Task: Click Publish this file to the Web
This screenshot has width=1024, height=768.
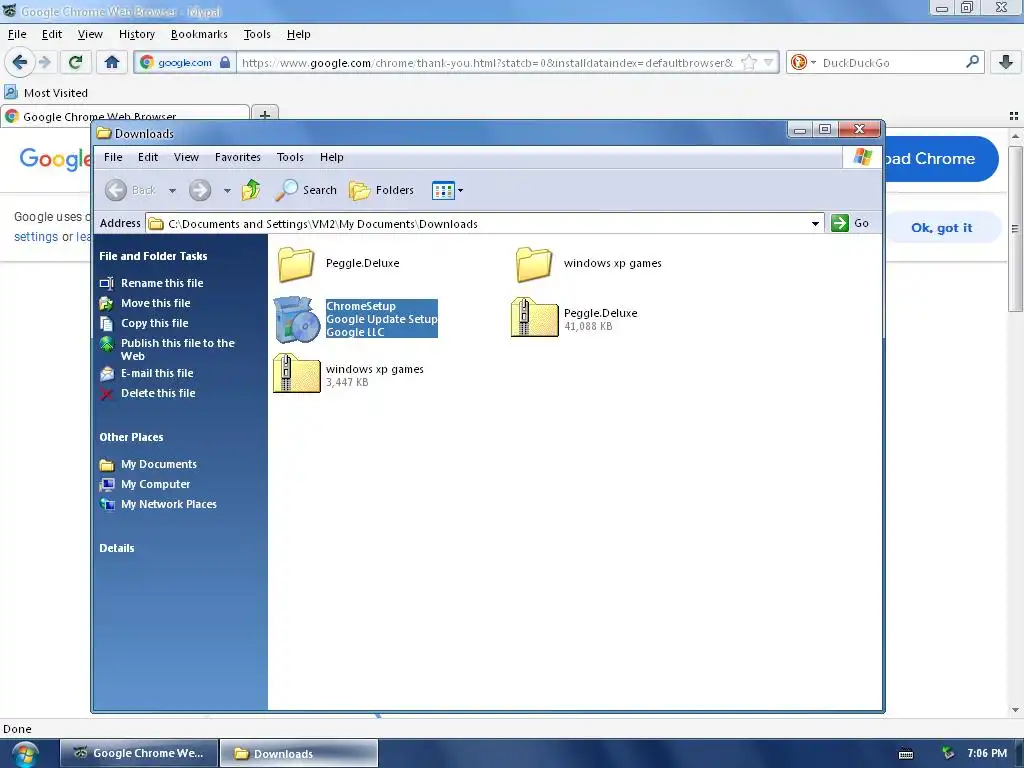Action: pyautogui.click(x=178, y=349)
